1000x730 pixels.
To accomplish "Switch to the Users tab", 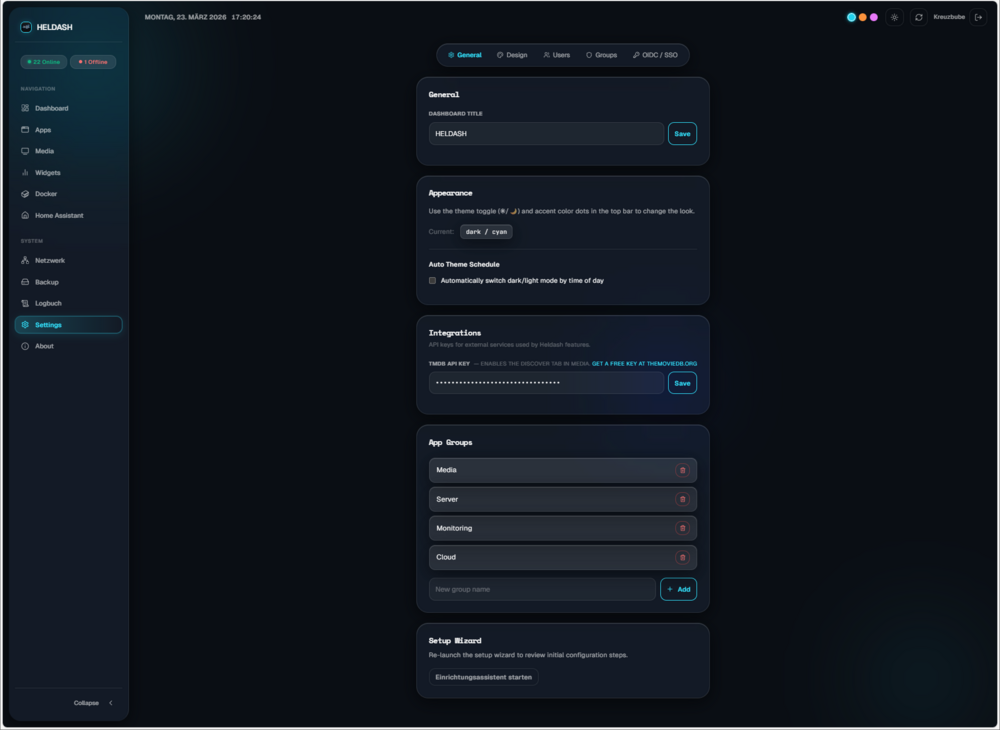I will click(557, 55).
